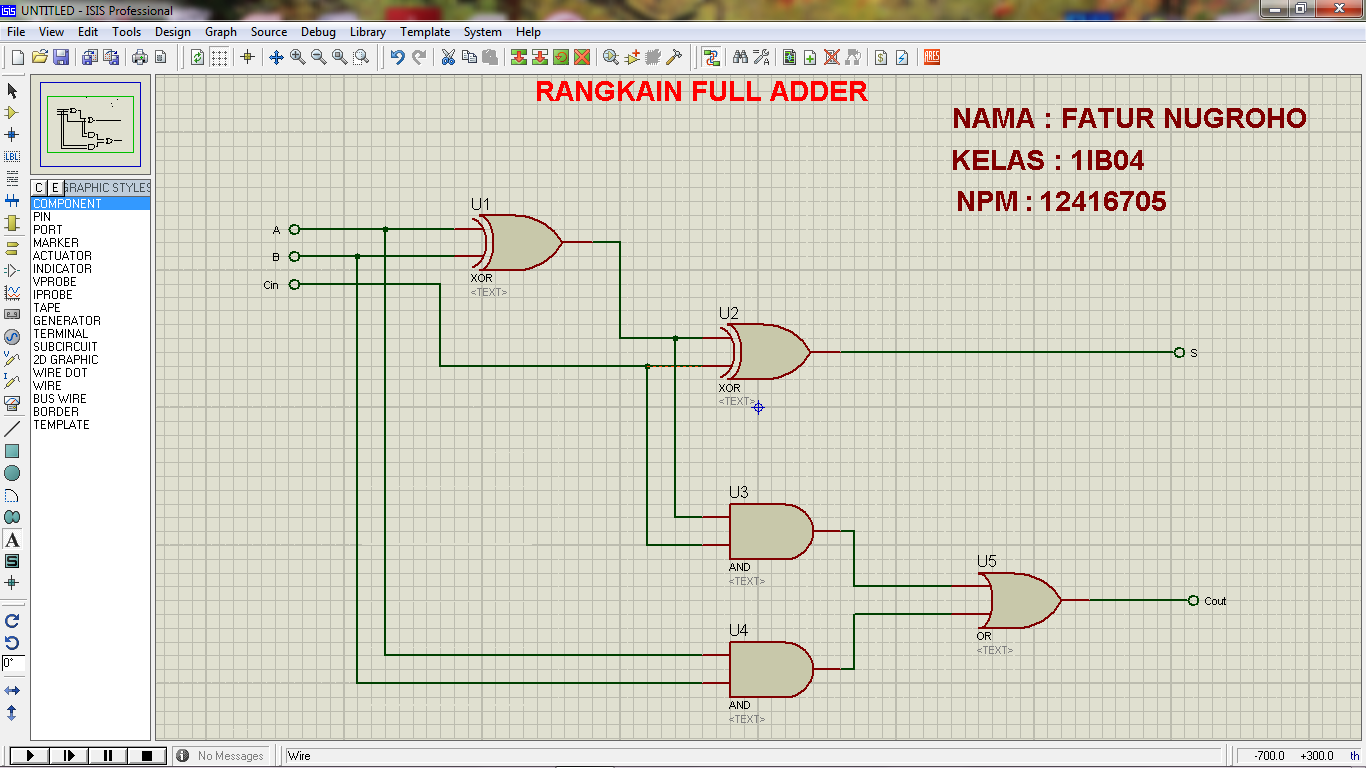Screen dimensions: 1366x768
Task: Select COMPONENT in graphic styles list
Action: tap(91, 203)
